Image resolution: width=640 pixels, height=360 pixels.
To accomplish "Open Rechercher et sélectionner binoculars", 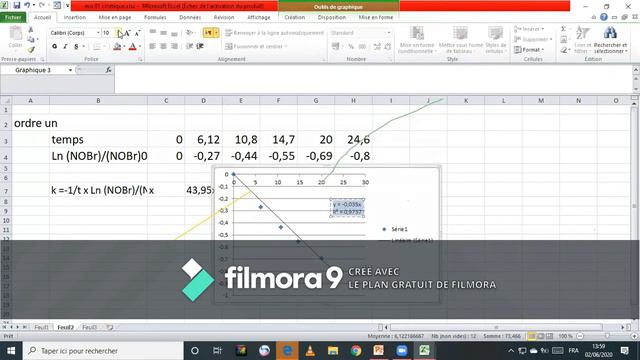I will (x=610, y=40).
